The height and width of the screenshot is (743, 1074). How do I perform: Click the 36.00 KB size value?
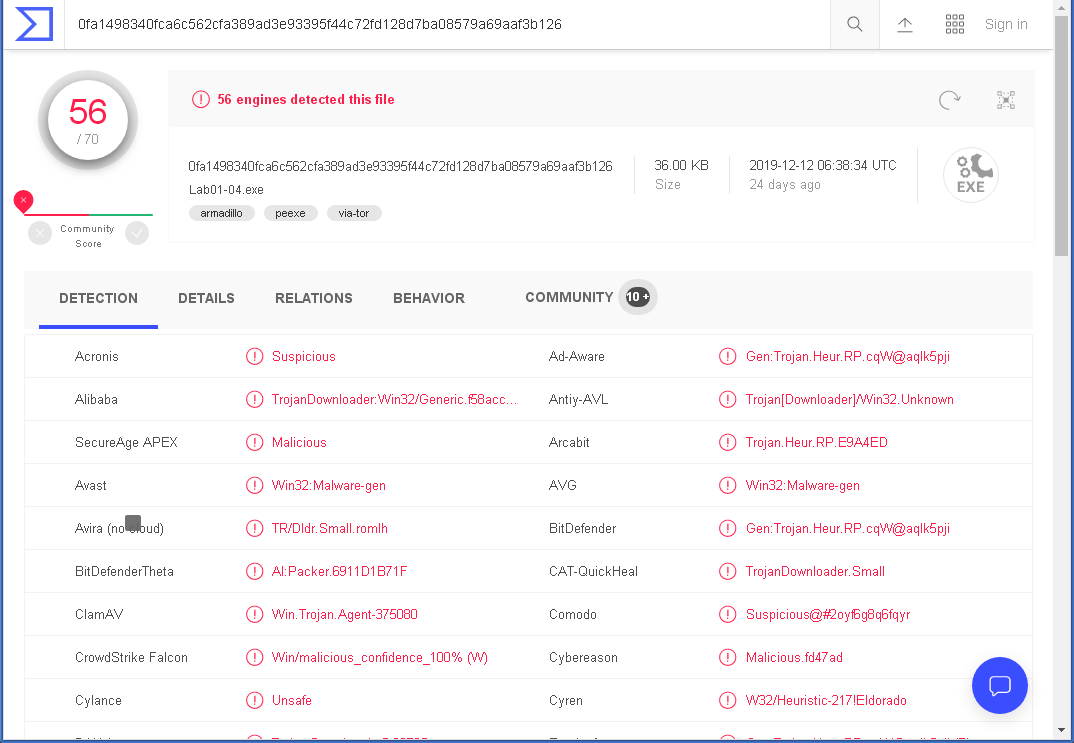[x=682, y=166]
